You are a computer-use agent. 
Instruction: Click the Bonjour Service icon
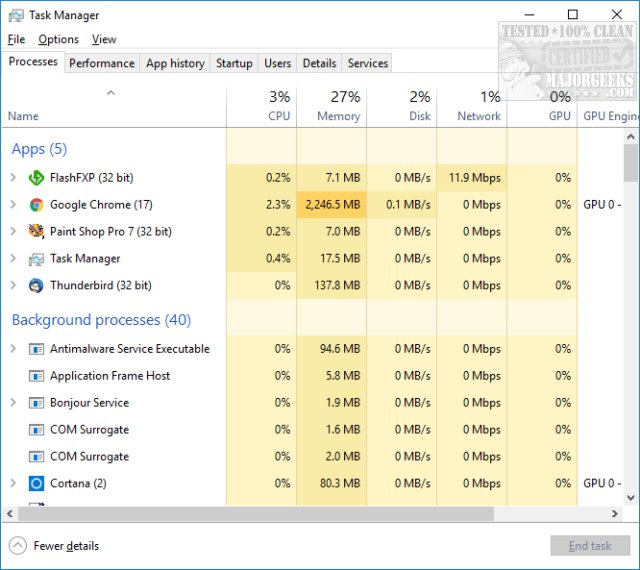(36, 403)
